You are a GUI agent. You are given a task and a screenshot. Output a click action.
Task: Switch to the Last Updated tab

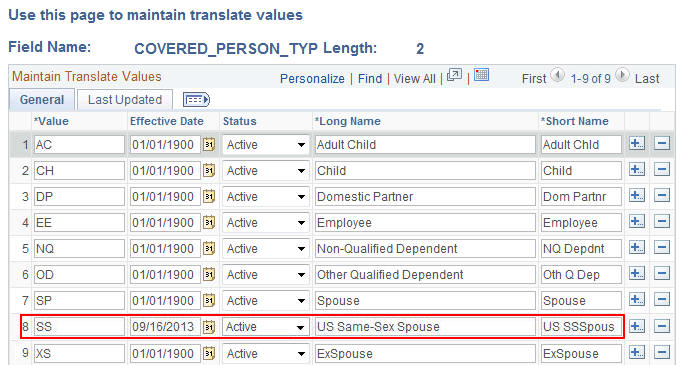click(x=125, y=100)
